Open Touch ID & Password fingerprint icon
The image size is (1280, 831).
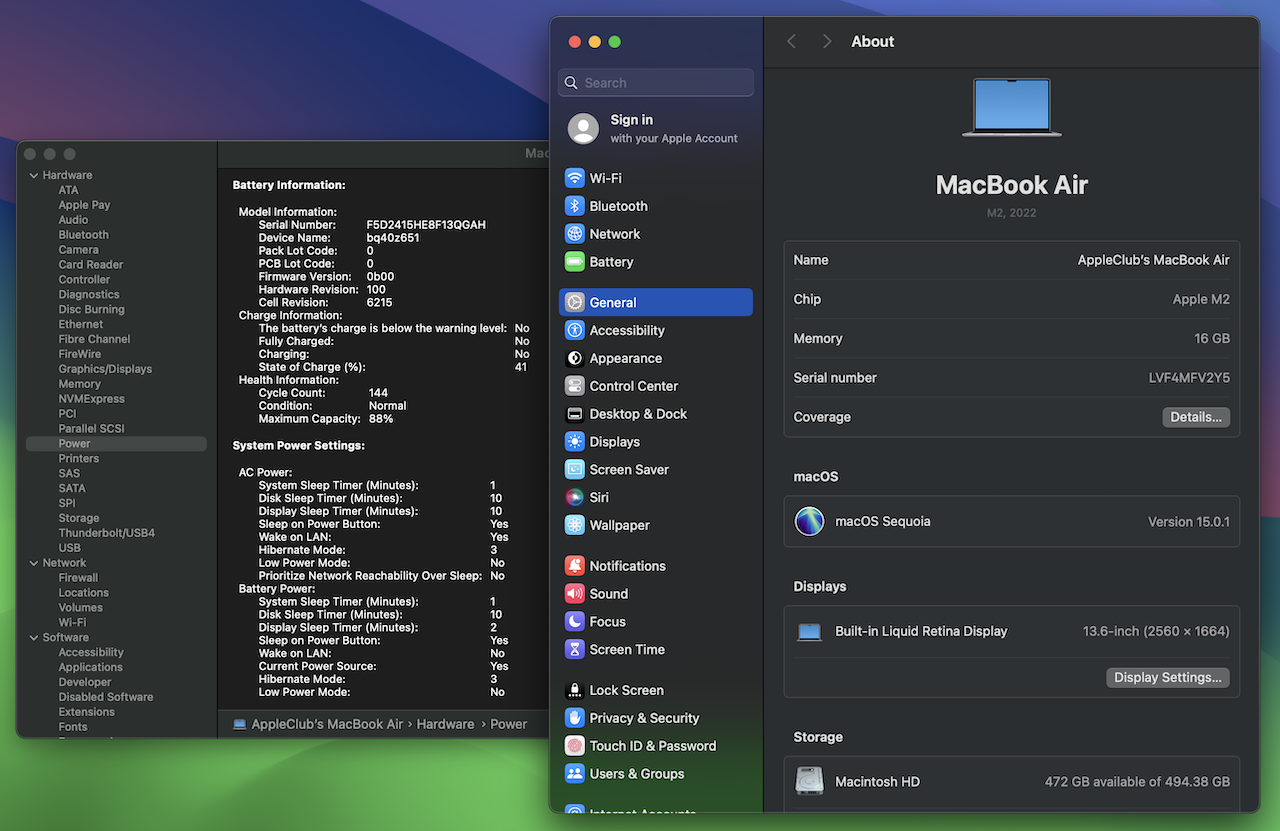point(574,746)
